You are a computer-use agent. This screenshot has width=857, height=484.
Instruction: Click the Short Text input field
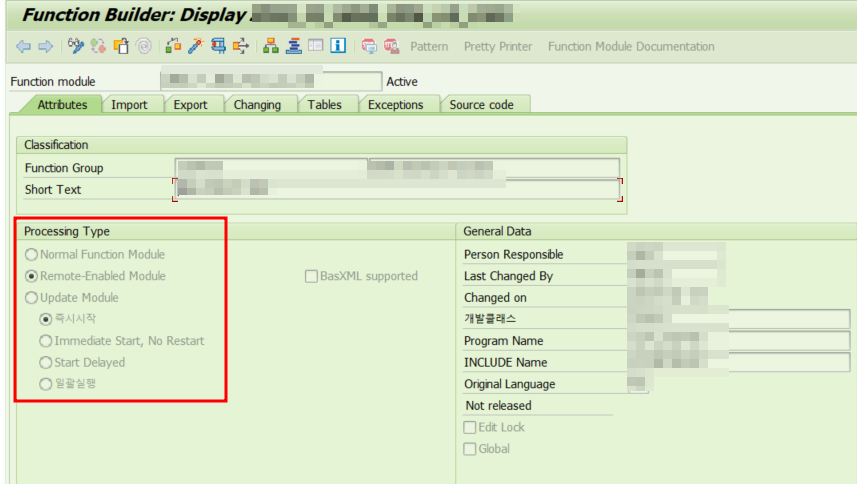point(397,190)
